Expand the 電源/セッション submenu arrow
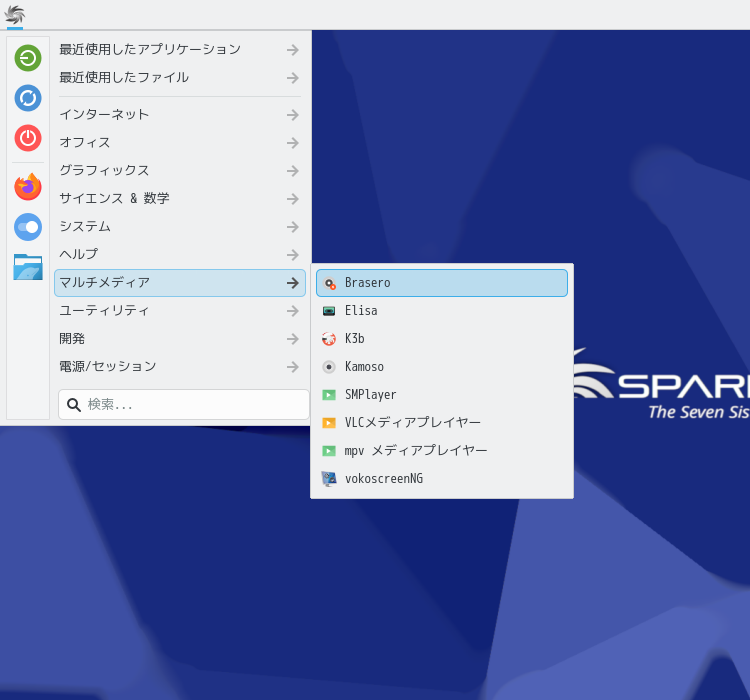This screenshot has height=700, width=750. coord(293,367)
